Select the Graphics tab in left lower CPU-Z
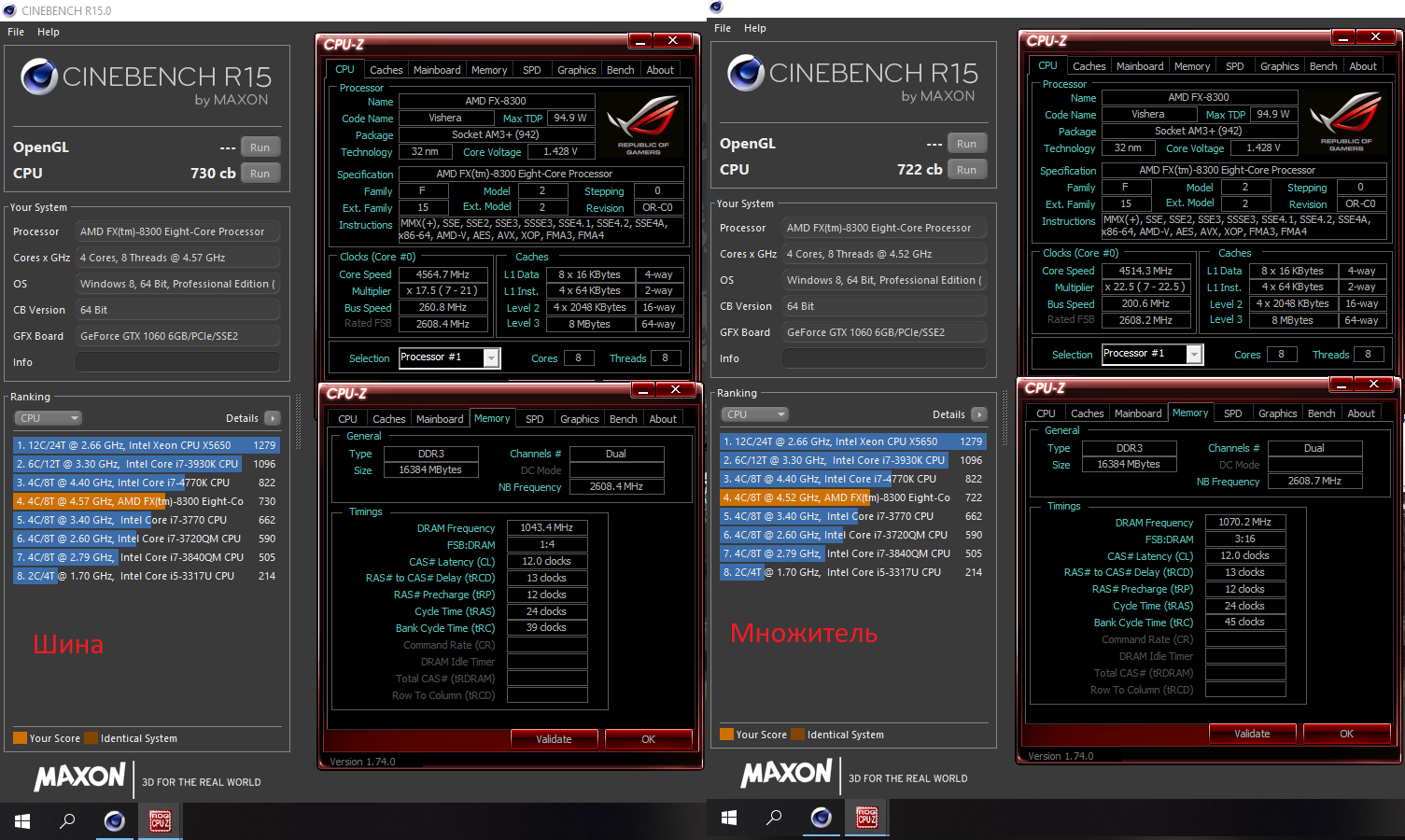 580,419
